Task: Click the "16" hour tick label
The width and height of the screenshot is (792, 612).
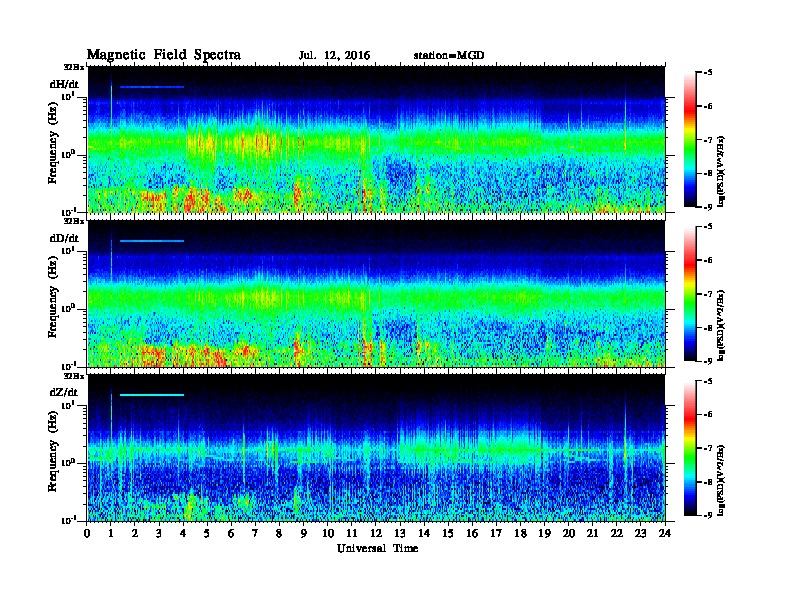Action: [x=472, y=534]
